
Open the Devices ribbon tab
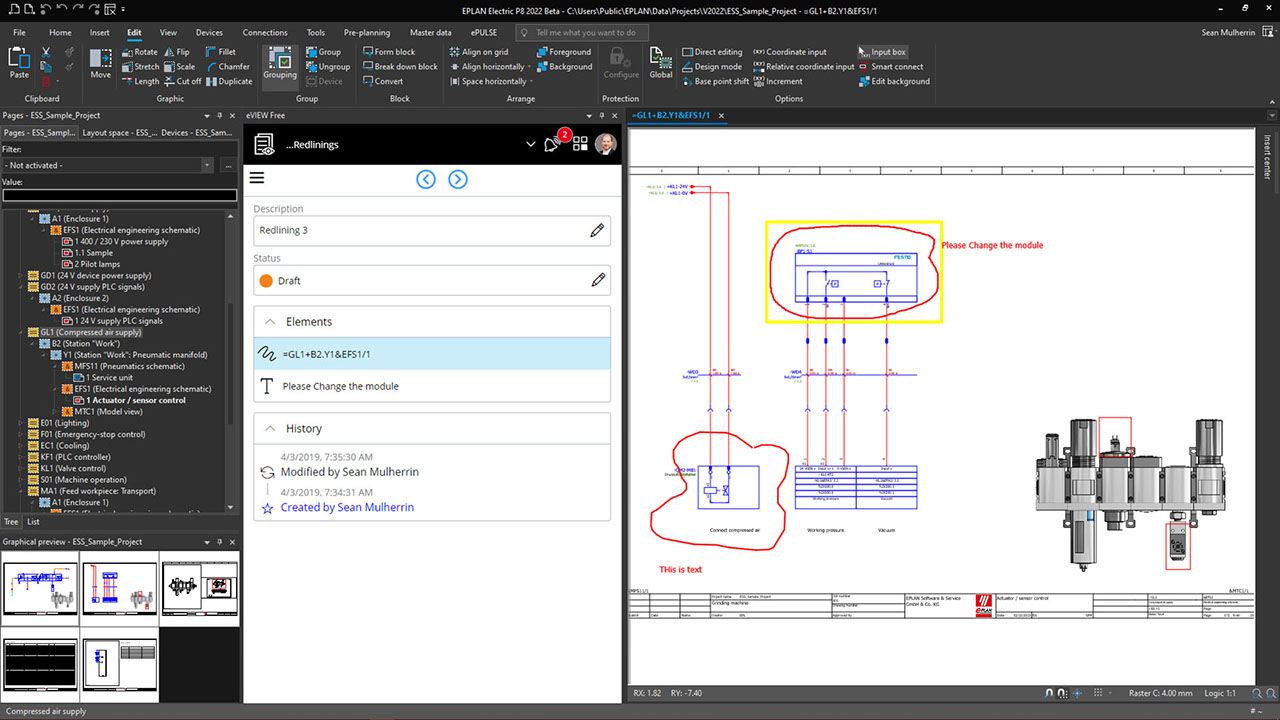pos(209,32)
